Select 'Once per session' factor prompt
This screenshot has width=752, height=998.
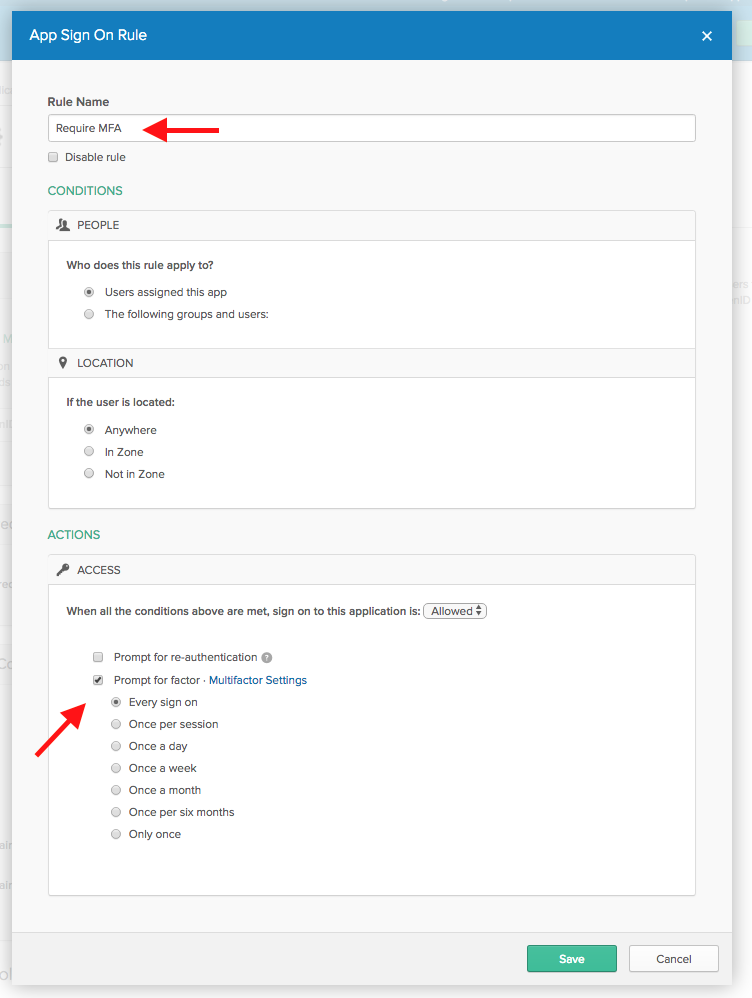click(x=116, y=724)
